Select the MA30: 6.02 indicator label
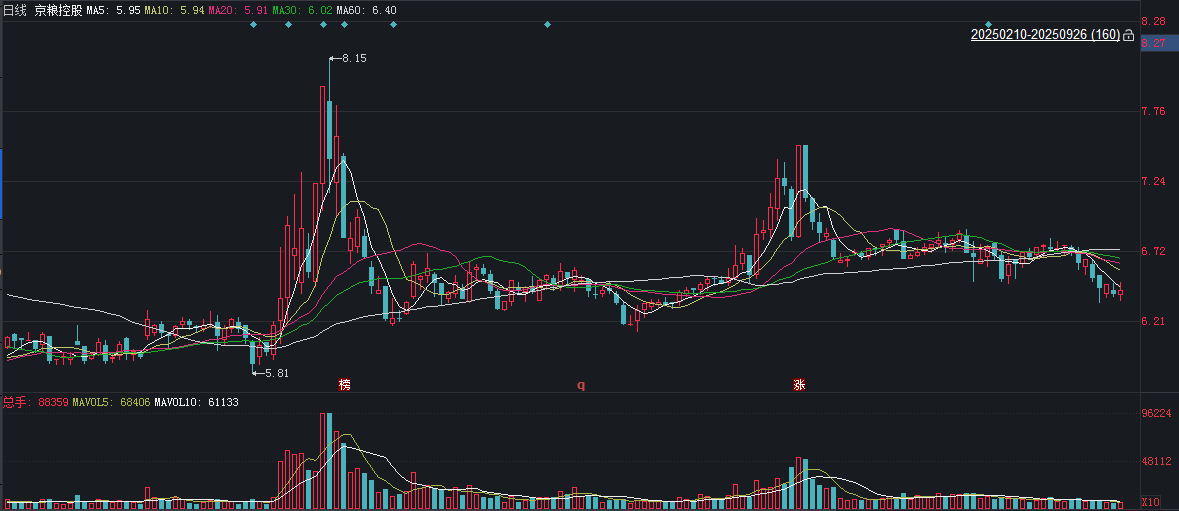 302,11
